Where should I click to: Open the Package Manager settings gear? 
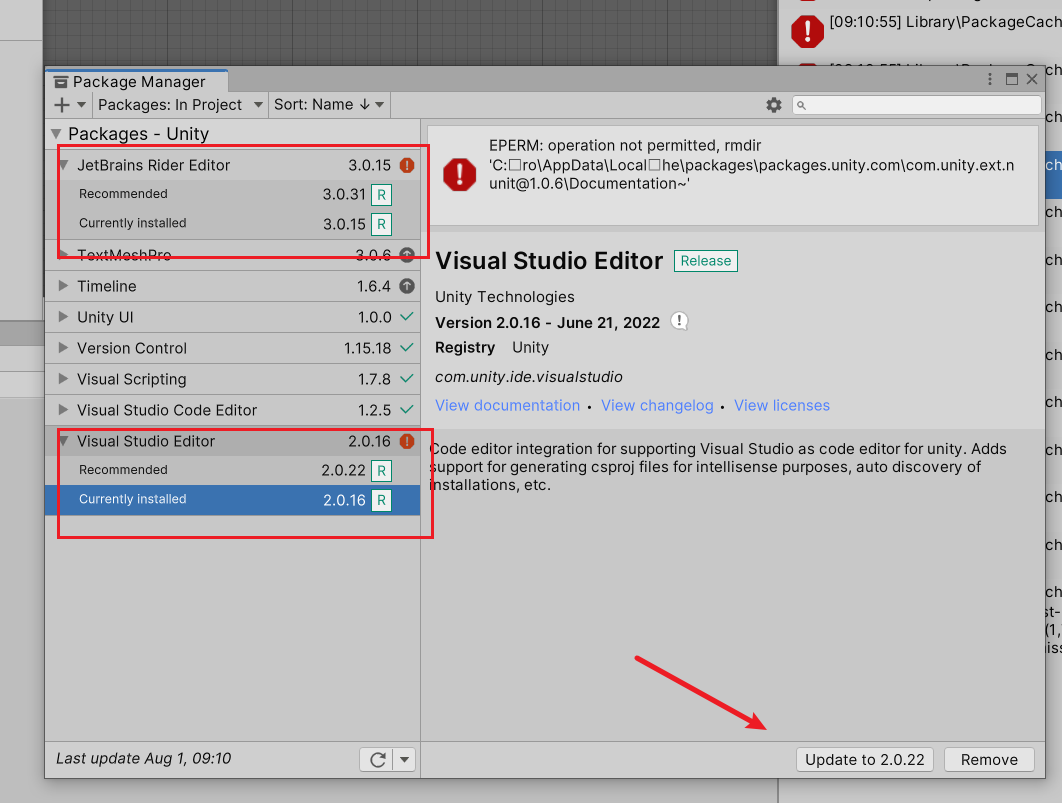tap(773, 105)
